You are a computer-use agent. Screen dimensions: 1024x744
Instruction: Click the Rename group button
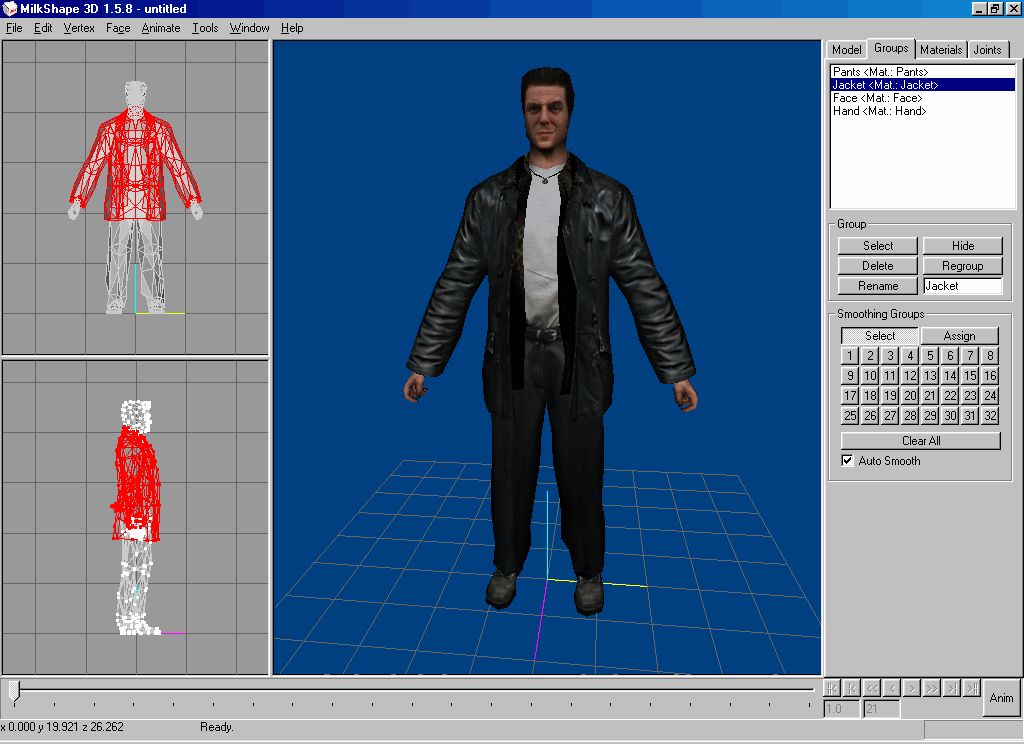pos(878,286)
